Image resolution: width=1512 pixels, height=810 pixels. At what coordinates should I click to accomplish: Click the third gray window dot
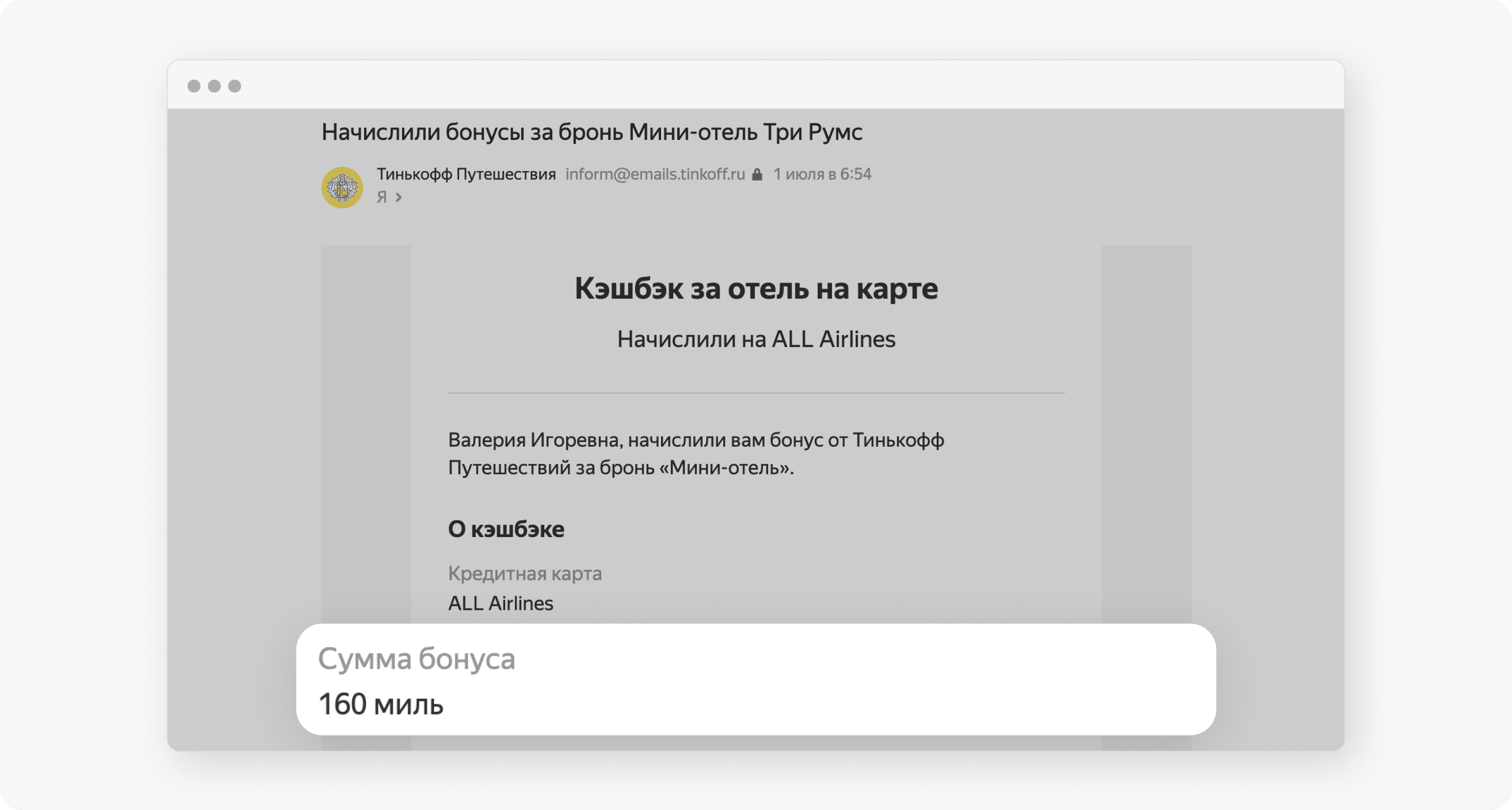point(235,86)
